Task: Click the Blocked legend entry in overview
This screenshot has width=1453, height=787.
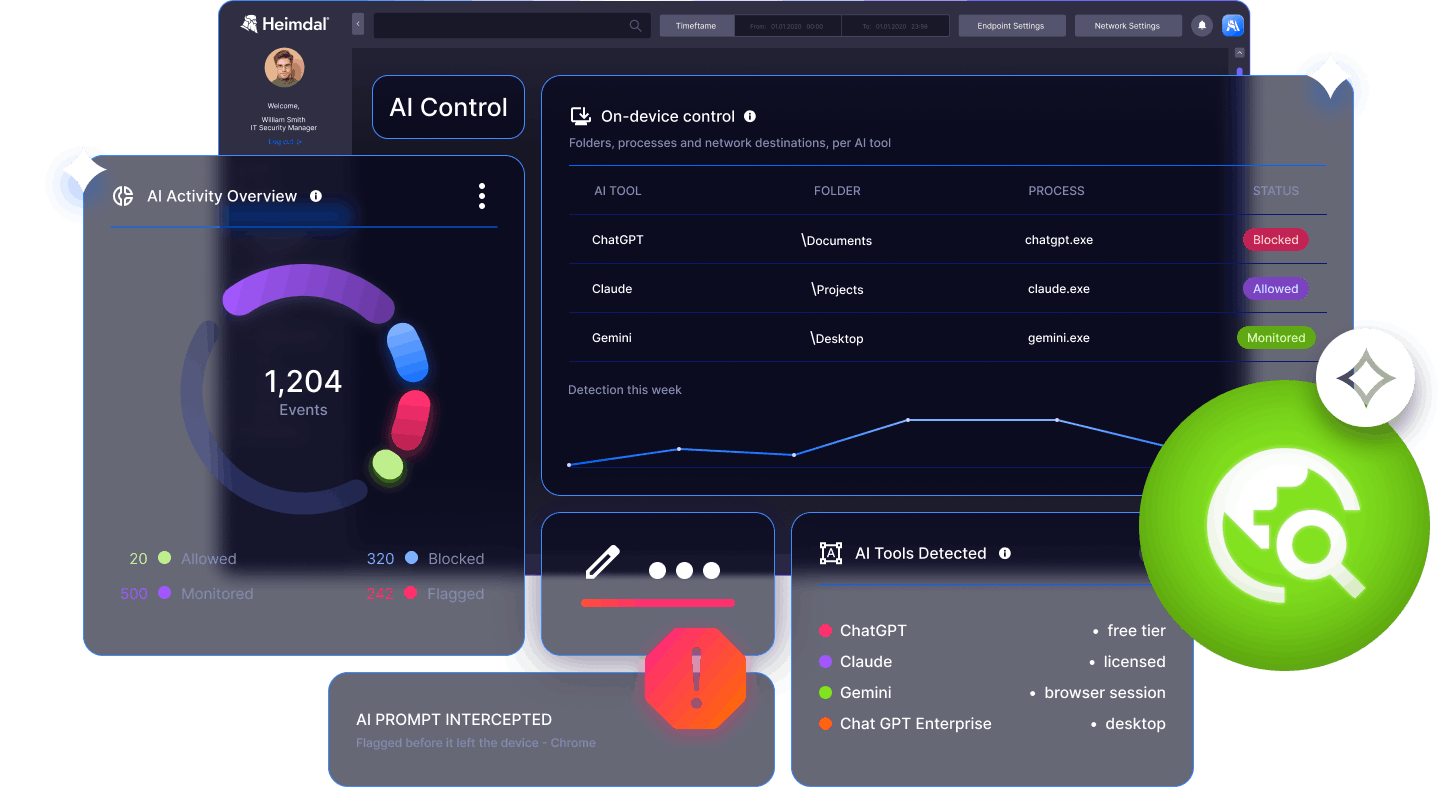Action: click(x=425, y=559)
